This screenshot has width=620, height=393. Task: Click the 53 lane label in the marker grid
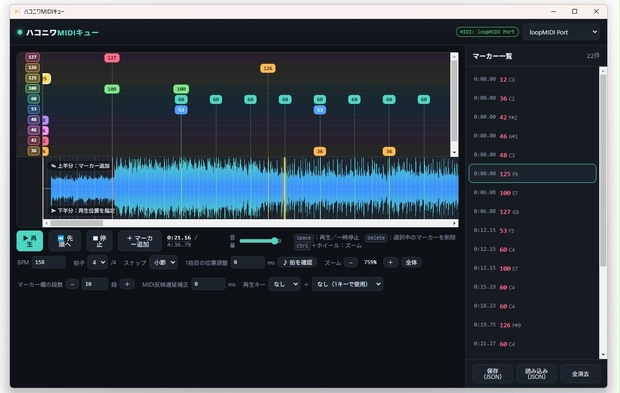(x=33, y=109)
